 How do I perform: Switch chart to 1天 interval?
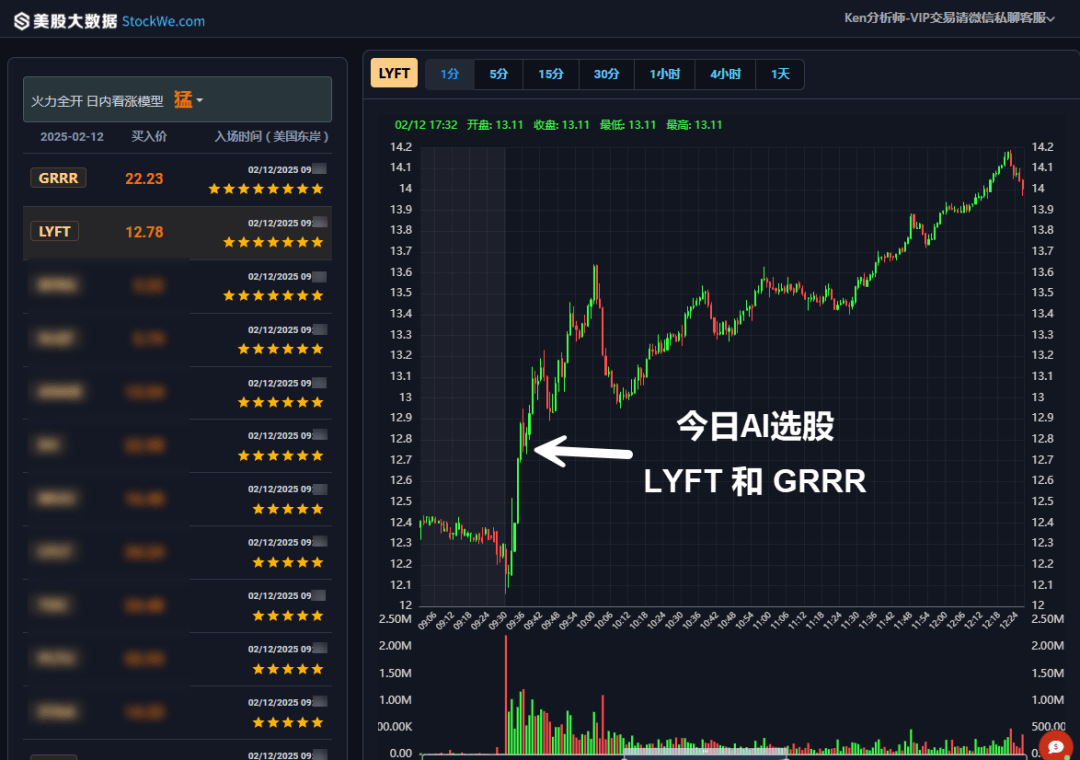tap(780, 74)
